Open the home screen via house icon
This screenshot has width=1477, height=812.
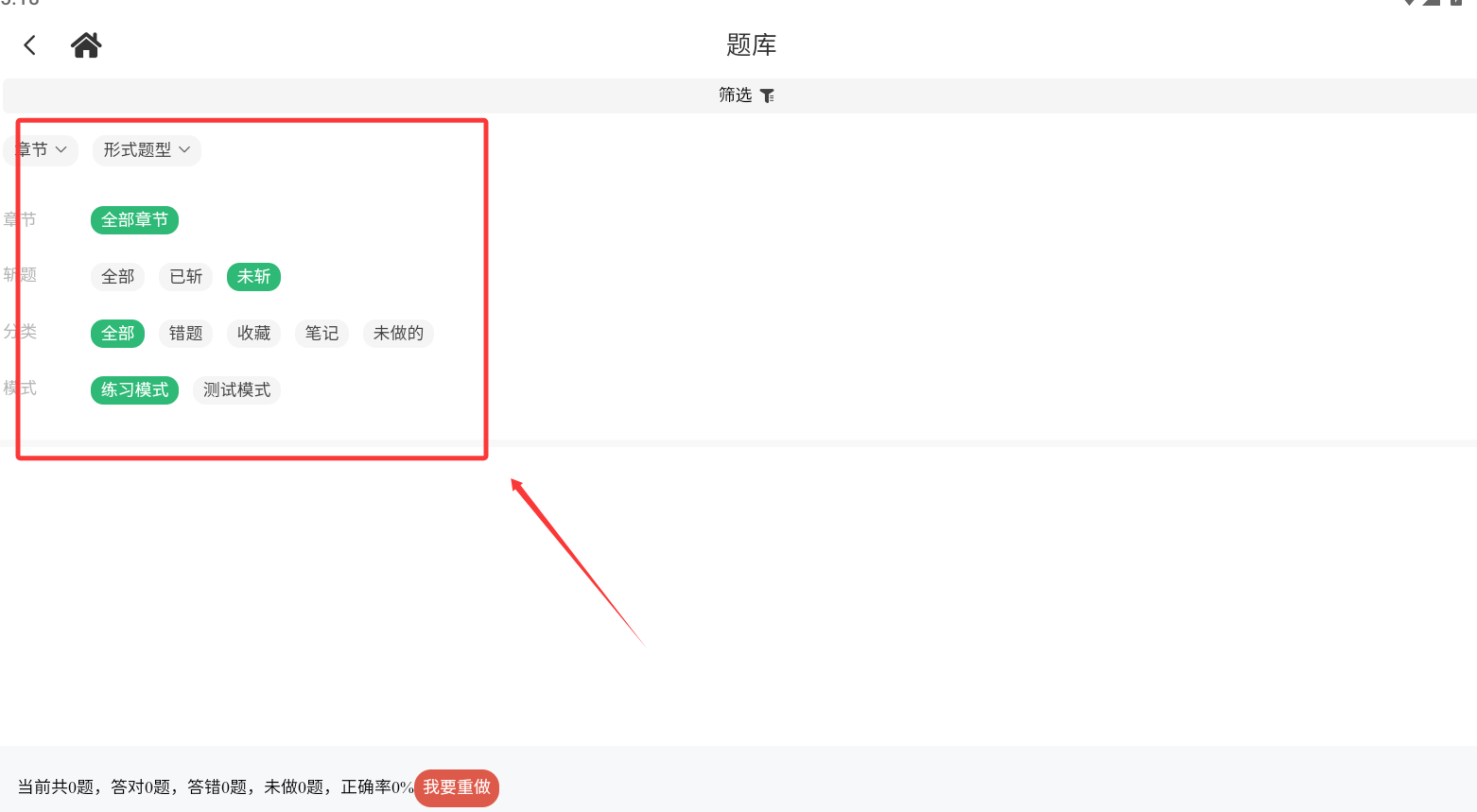tap(86, 44)
